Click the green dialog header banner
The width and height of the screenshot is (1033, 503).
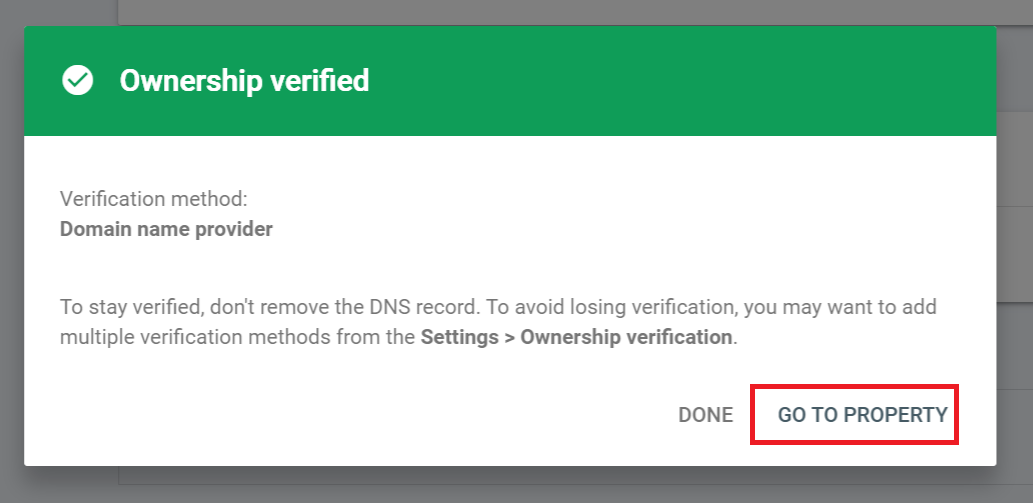[x=650, y=80]
